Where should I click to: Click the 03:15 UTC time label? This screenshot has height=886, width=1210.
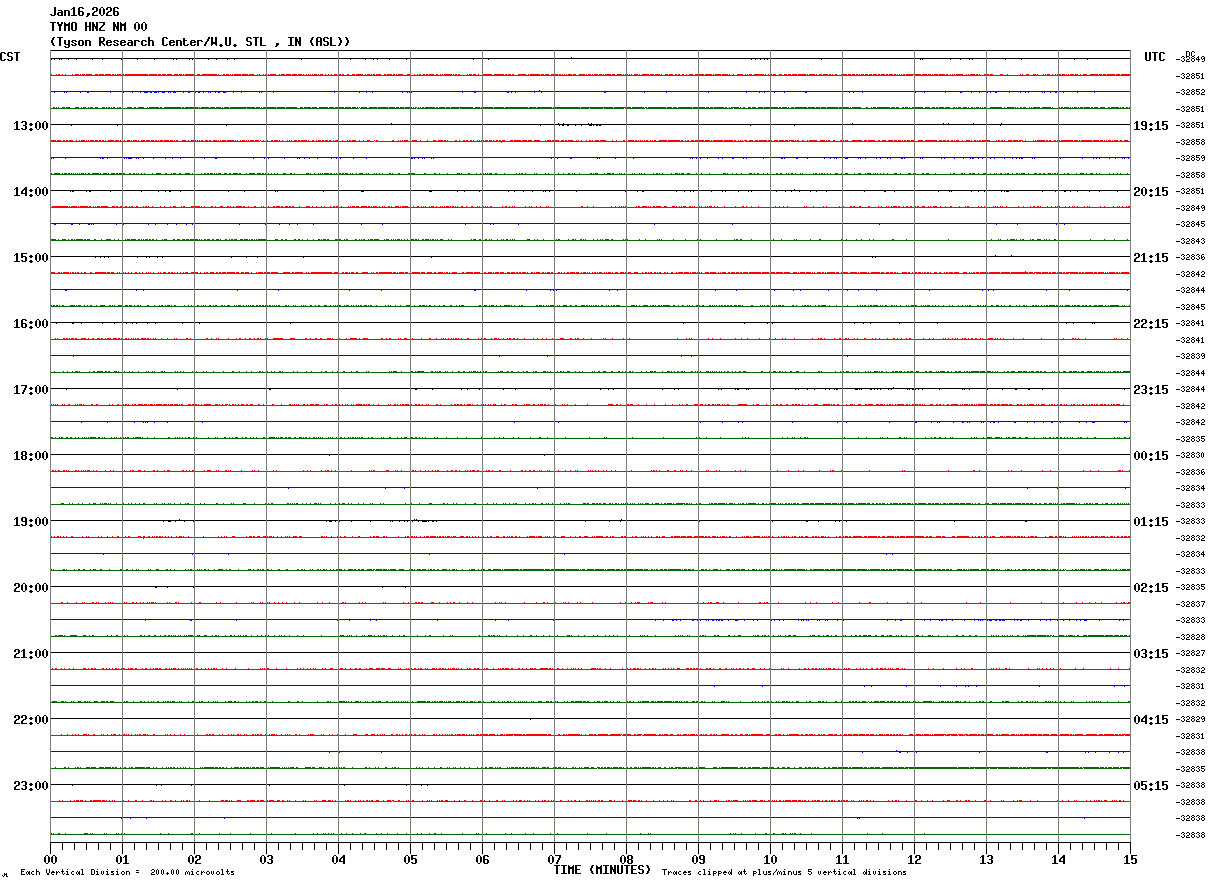click(1151, 654)
